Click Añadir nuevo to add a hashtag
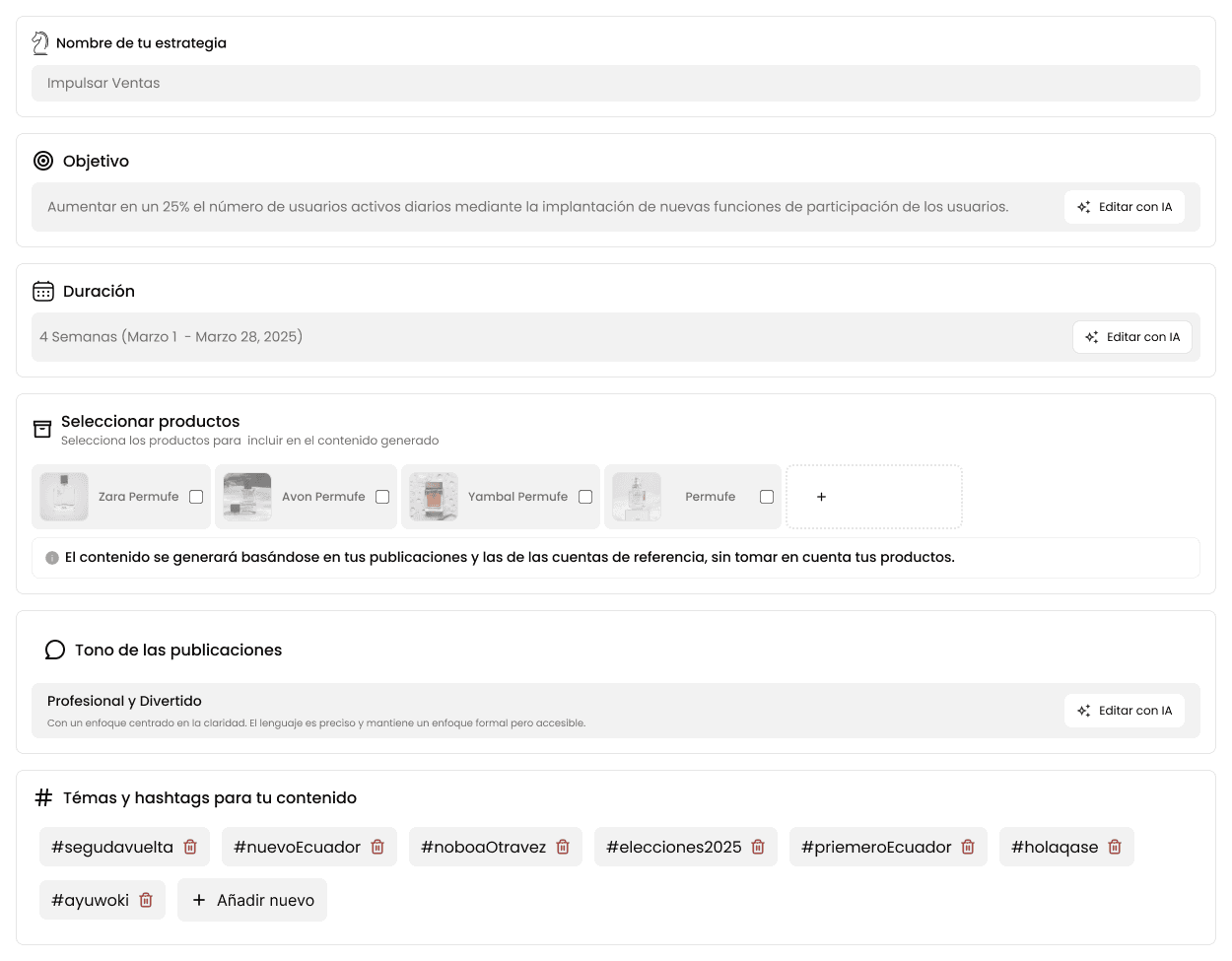Viewport: 1232px width, 961px height. 252,900
